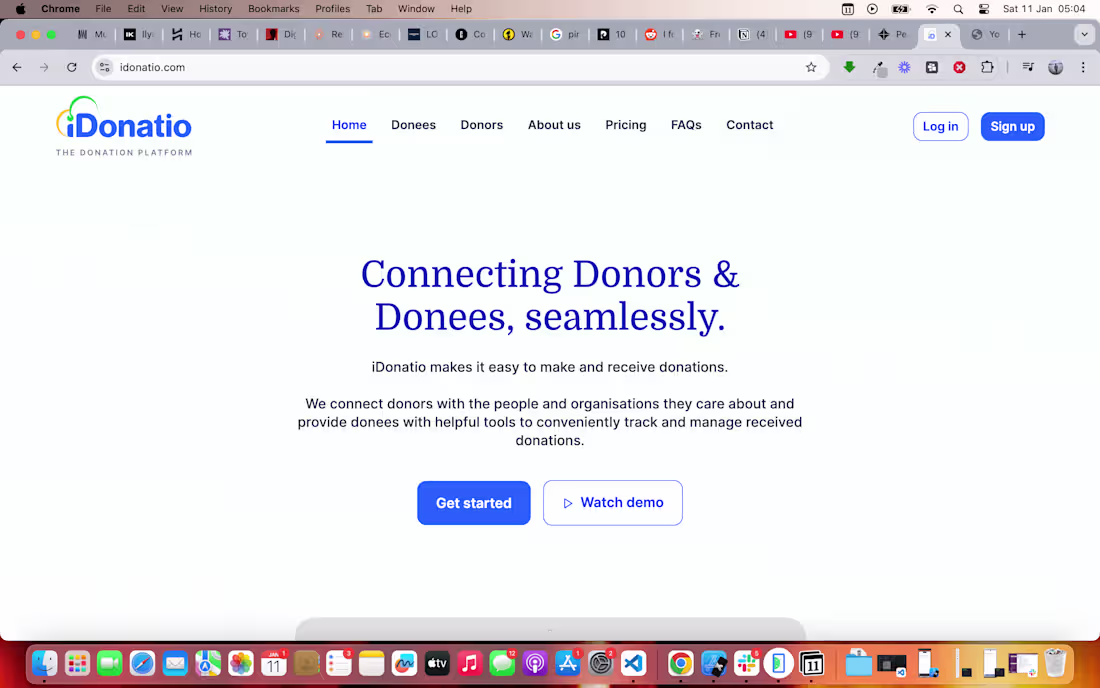Bookmark this page with the star icon
The width and height of the screenshot is (1100, 688).
pos(811,67)
